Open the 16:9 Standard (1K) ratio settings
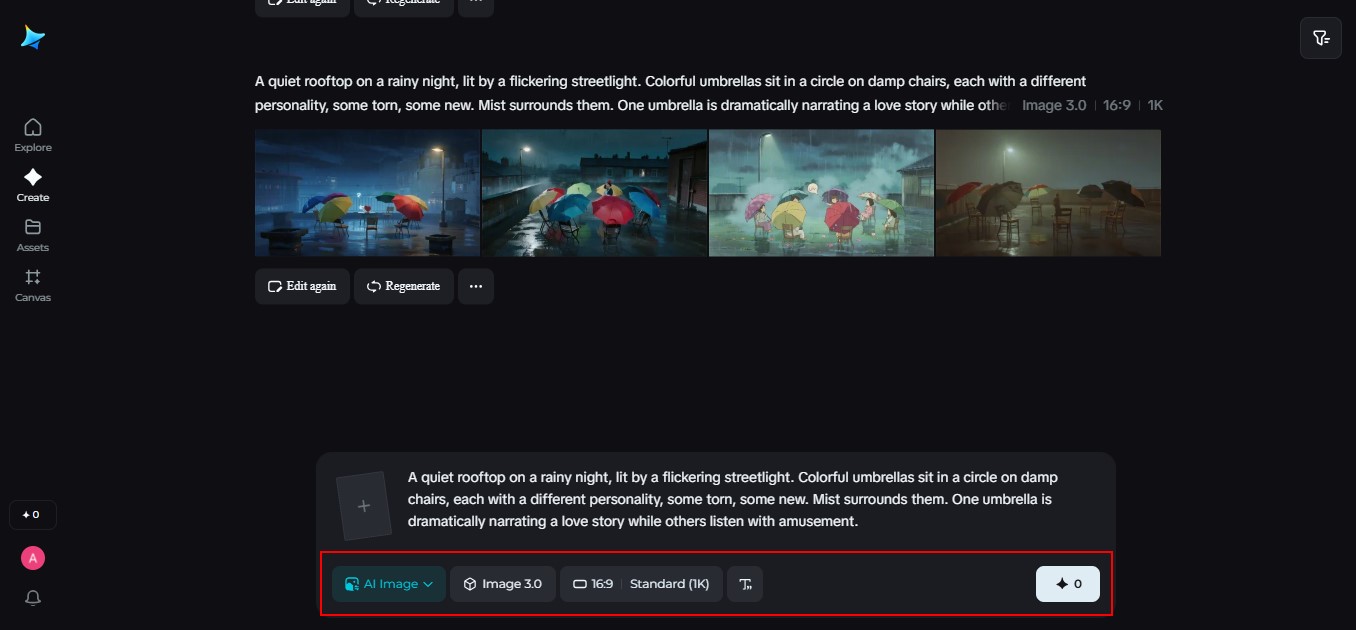The image size is (1356, 630). pos(641,584)
